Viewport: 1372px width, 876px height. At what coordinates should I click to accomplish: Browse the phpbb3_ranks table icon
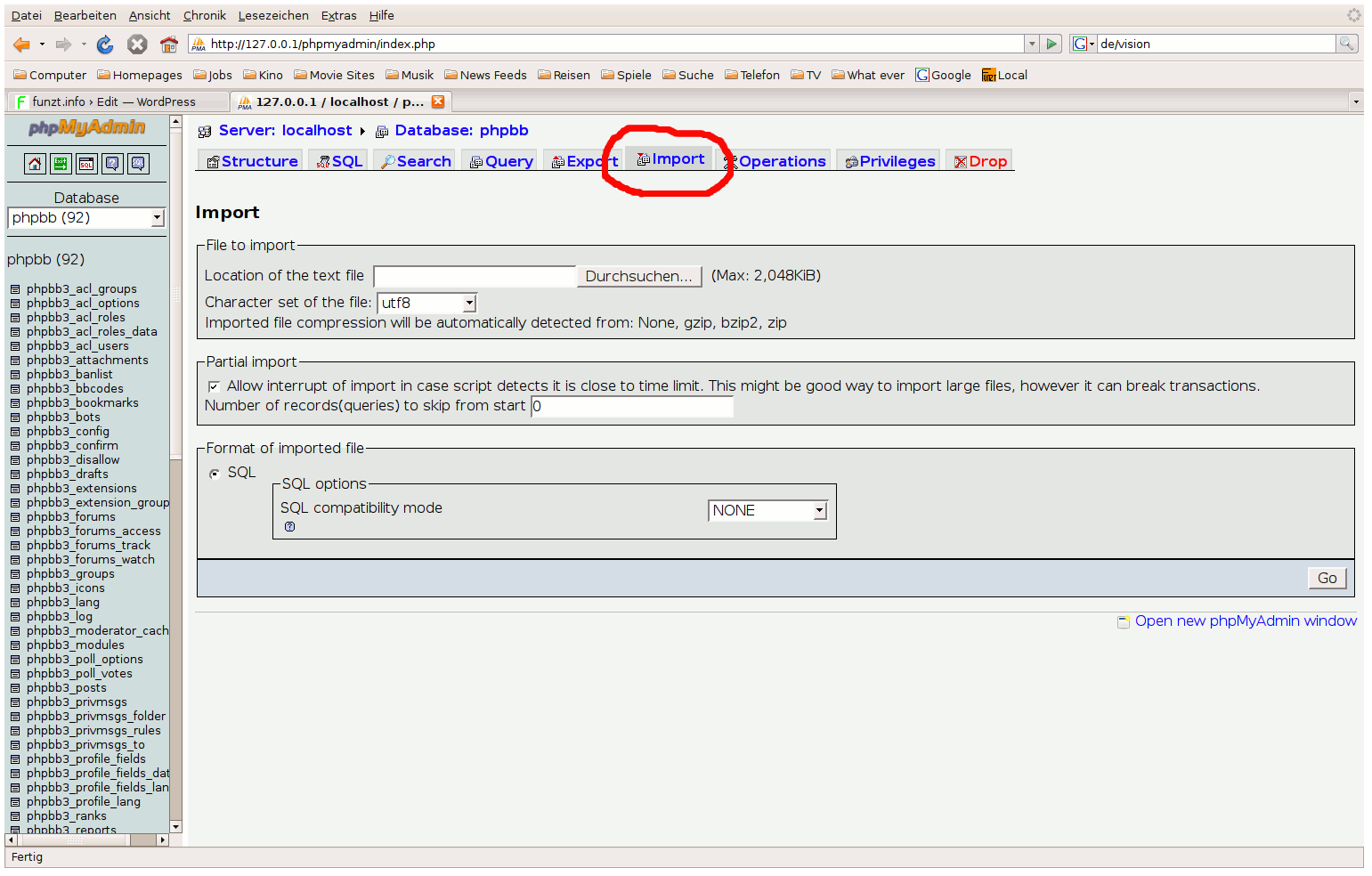click(x=15, y=816)
